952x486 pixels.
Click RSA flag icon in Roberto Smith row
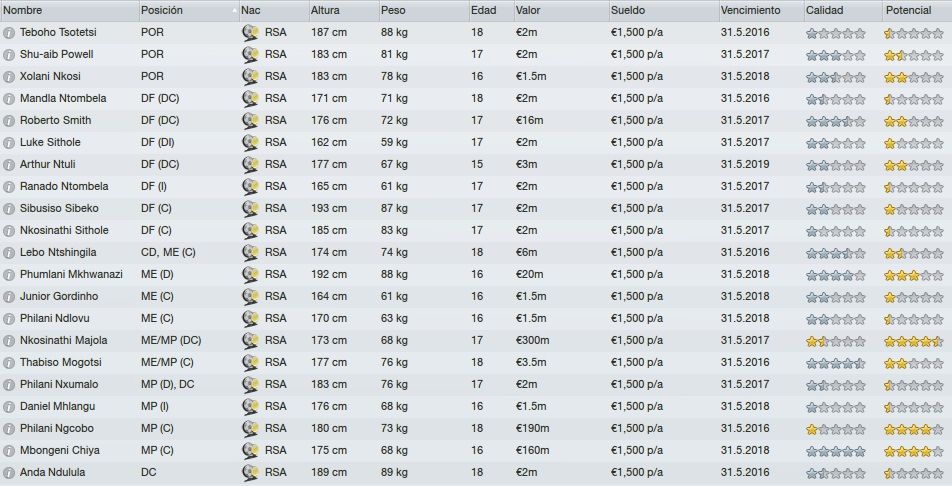click(x=250, y=120)
